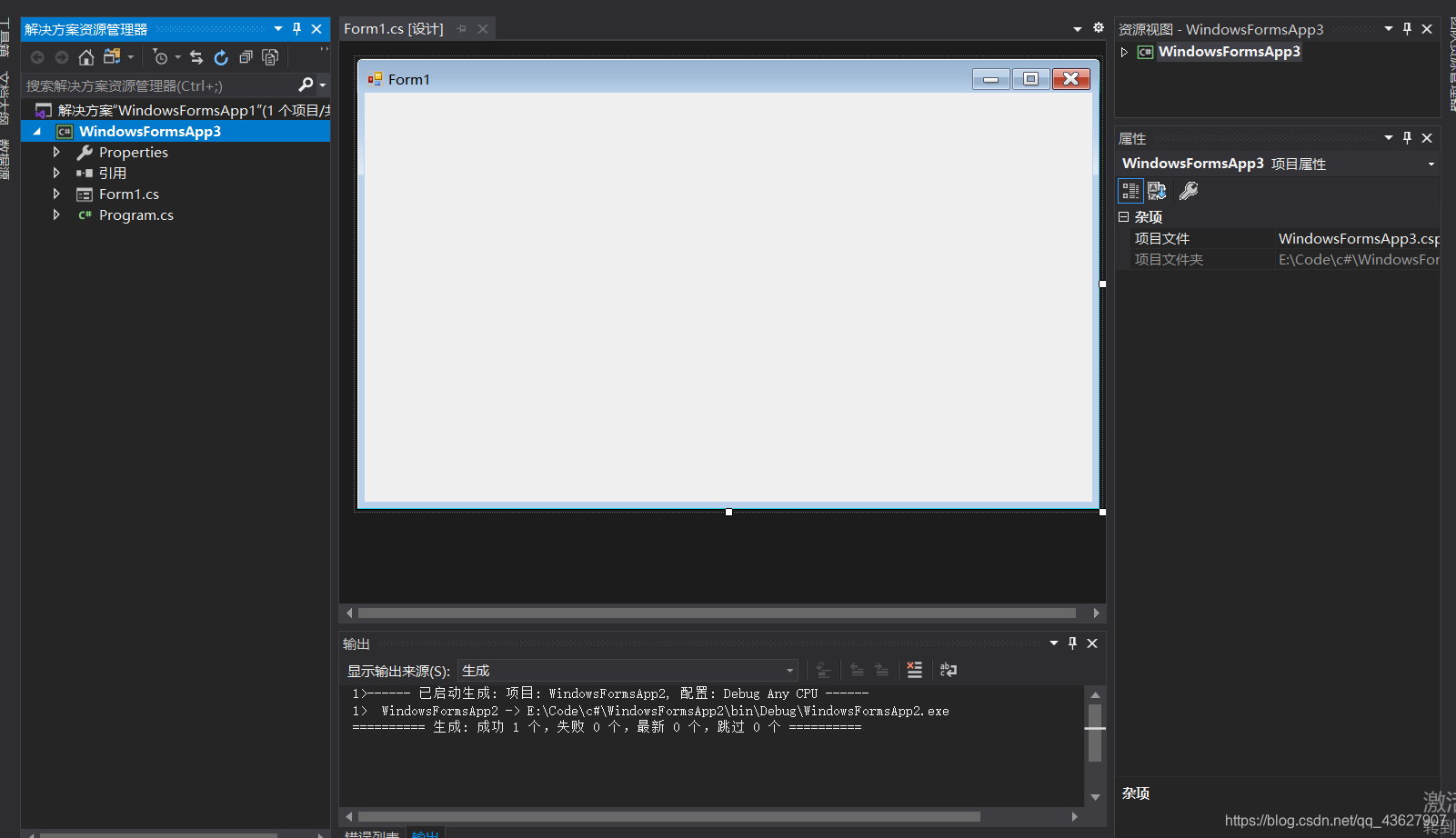Select the Program.cs file in tree
Viewport: 1456px width, 838px height.
pyautogui.click(x=126, y=214)
